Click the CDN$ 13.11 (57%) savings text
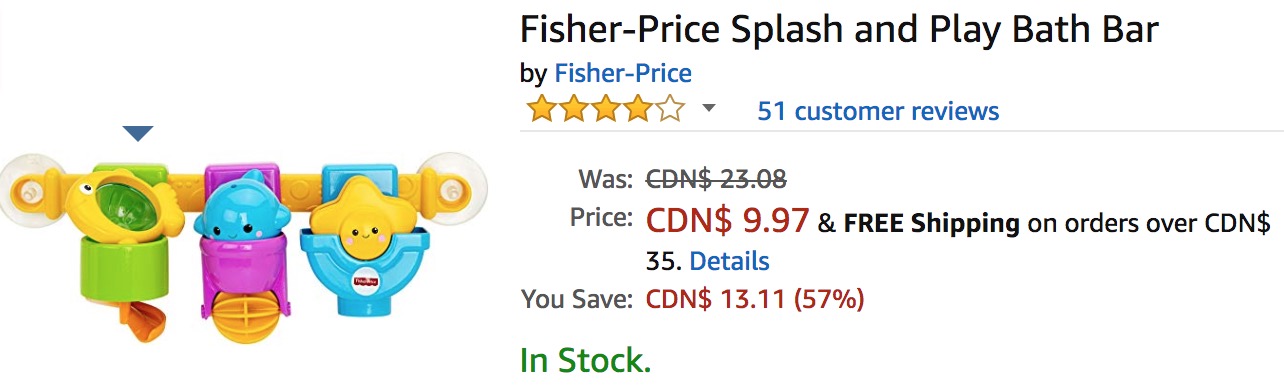The width and height of the screenshot is (1284, 386). pos(755,299)
